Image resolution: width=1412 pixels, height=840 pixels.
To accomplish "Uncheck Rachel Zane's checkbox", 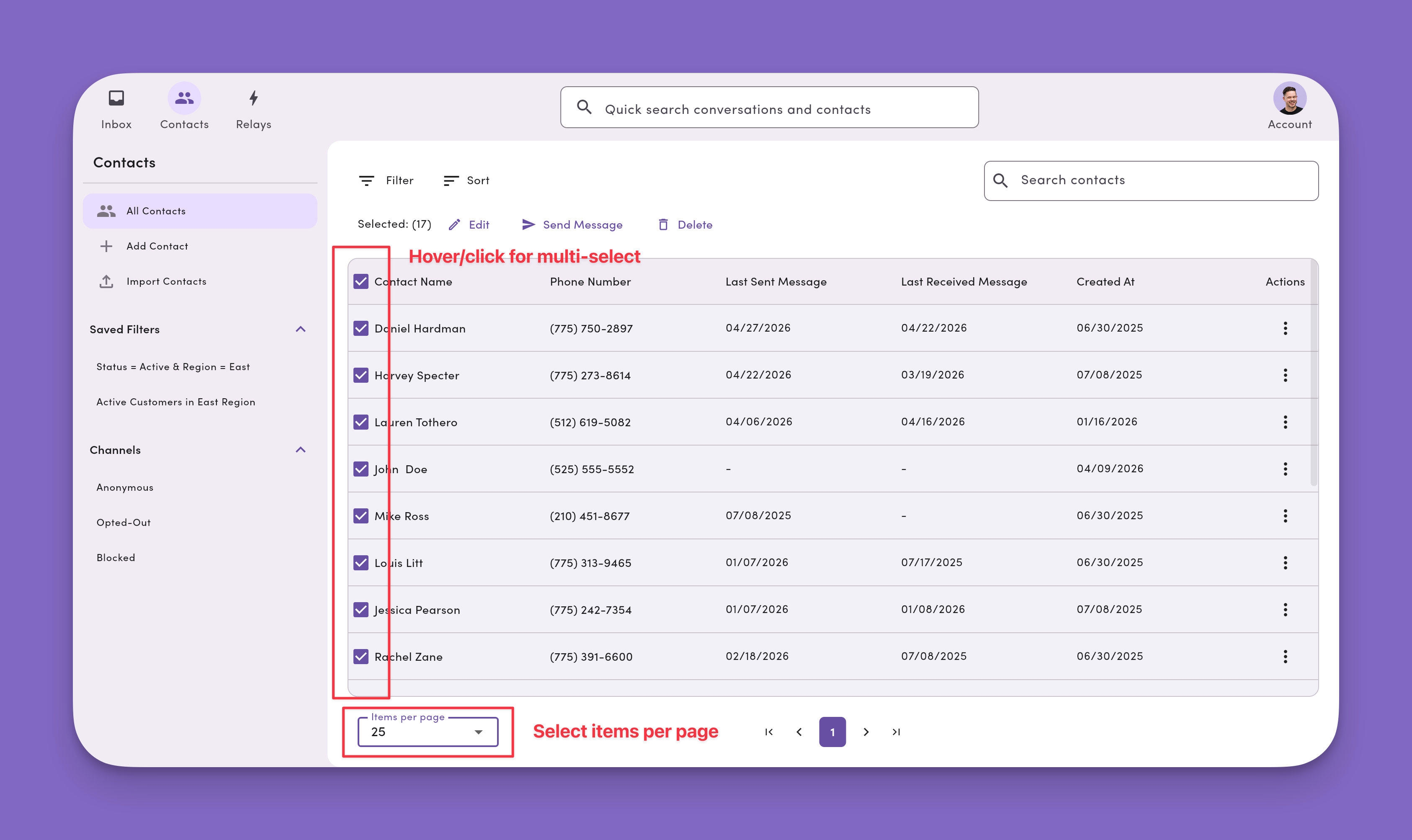I will pyautogui.click(x=361, y=657).
